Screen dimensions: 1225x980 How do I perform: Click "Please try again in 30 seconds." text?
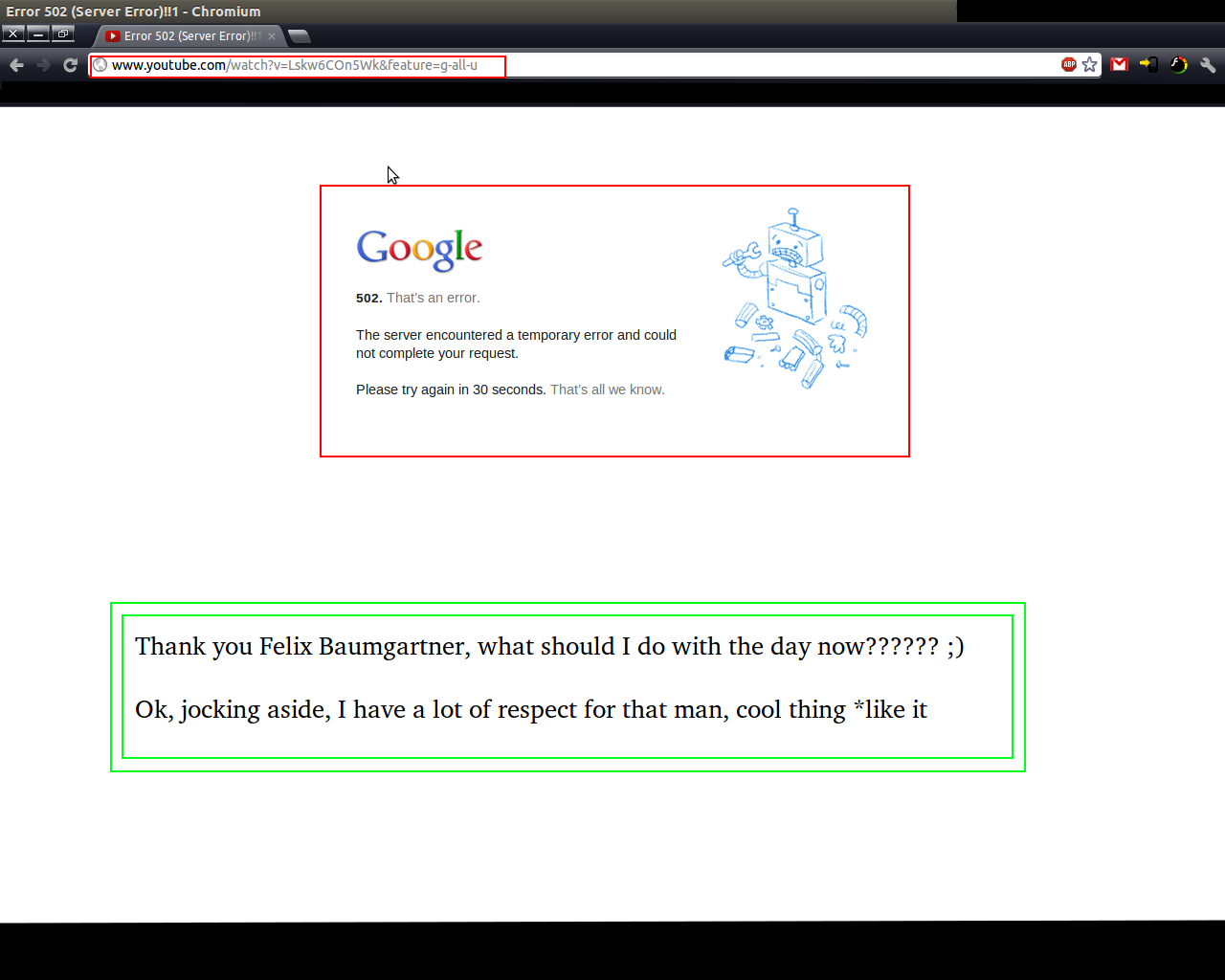pos(451,390)
